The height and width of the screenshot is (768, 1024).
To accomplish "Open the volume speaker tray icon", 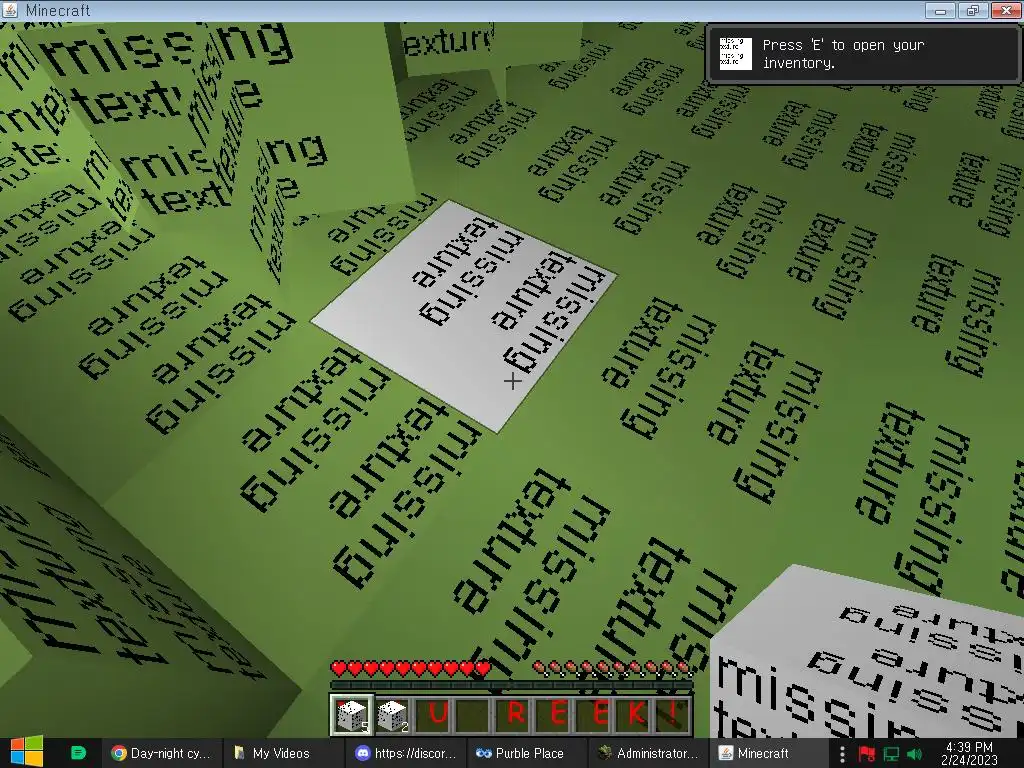I will coord(914,754).
